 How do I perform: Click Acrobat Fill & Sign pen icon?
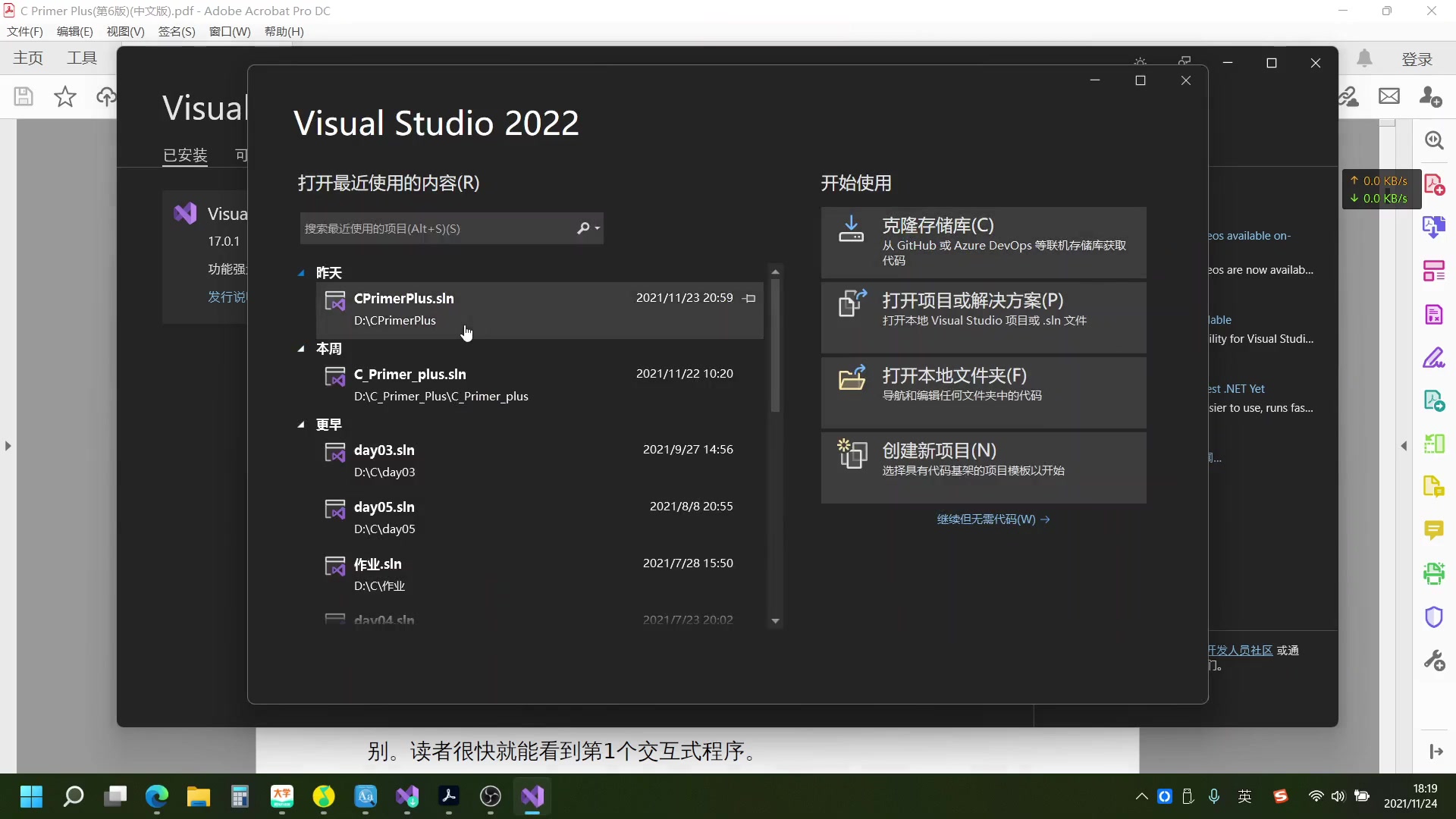[x=1434, y=357]
